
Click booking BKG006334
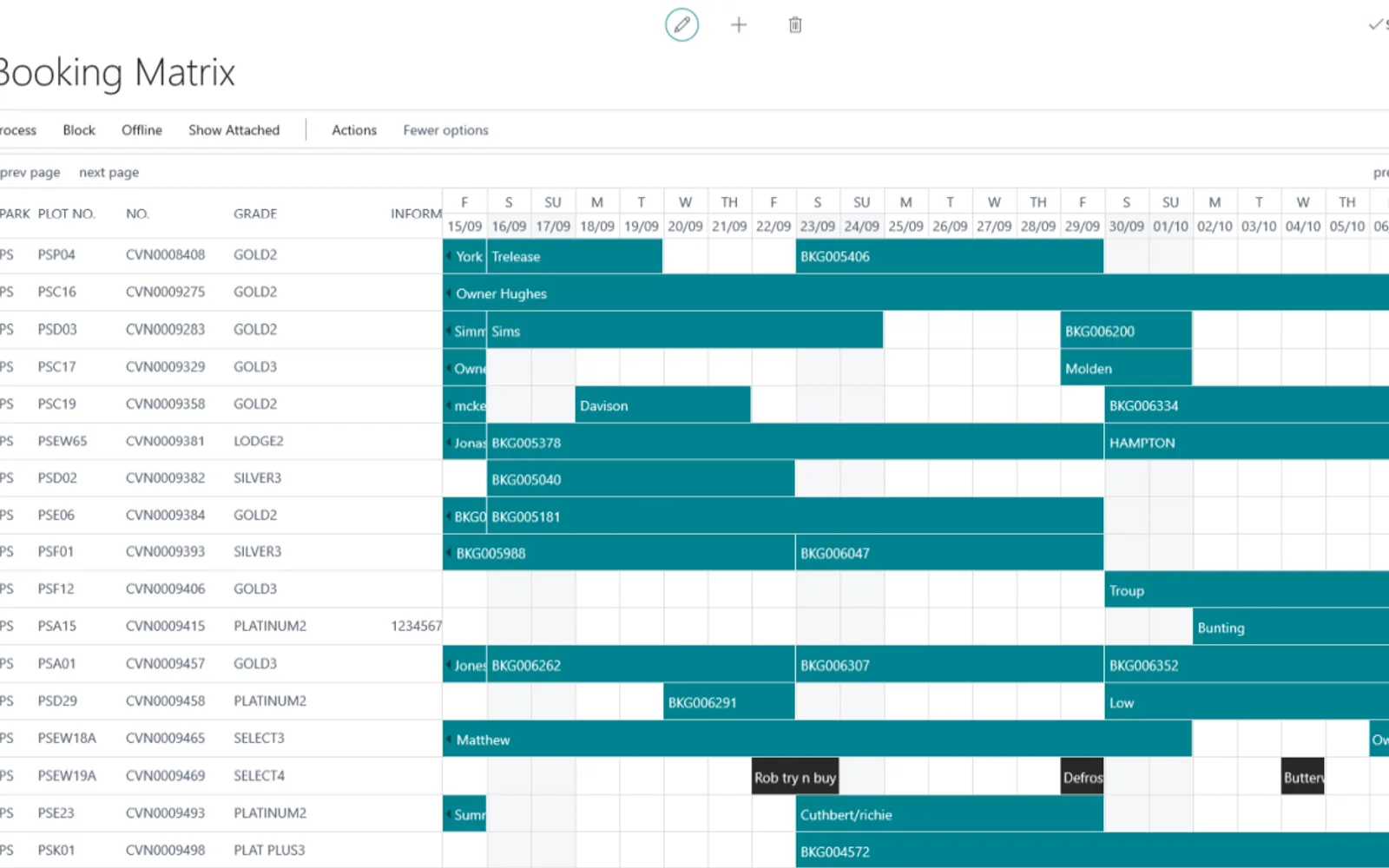[x=1247, y=405]
